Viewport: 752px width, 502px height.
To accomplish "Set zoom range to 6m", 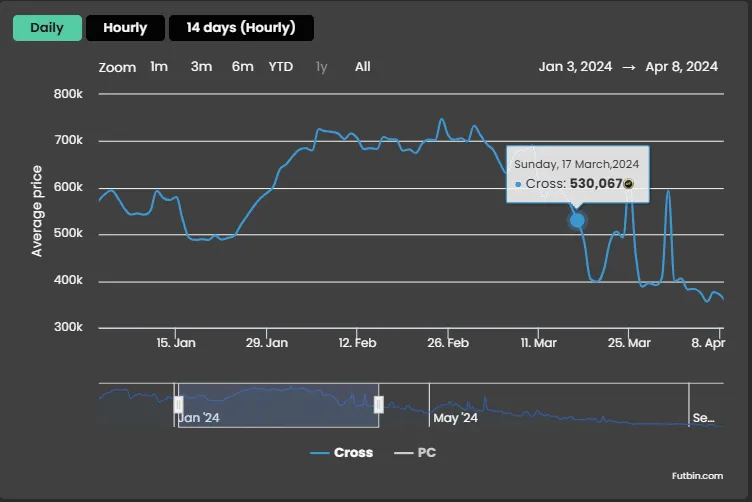I will [x=242, y=67].
